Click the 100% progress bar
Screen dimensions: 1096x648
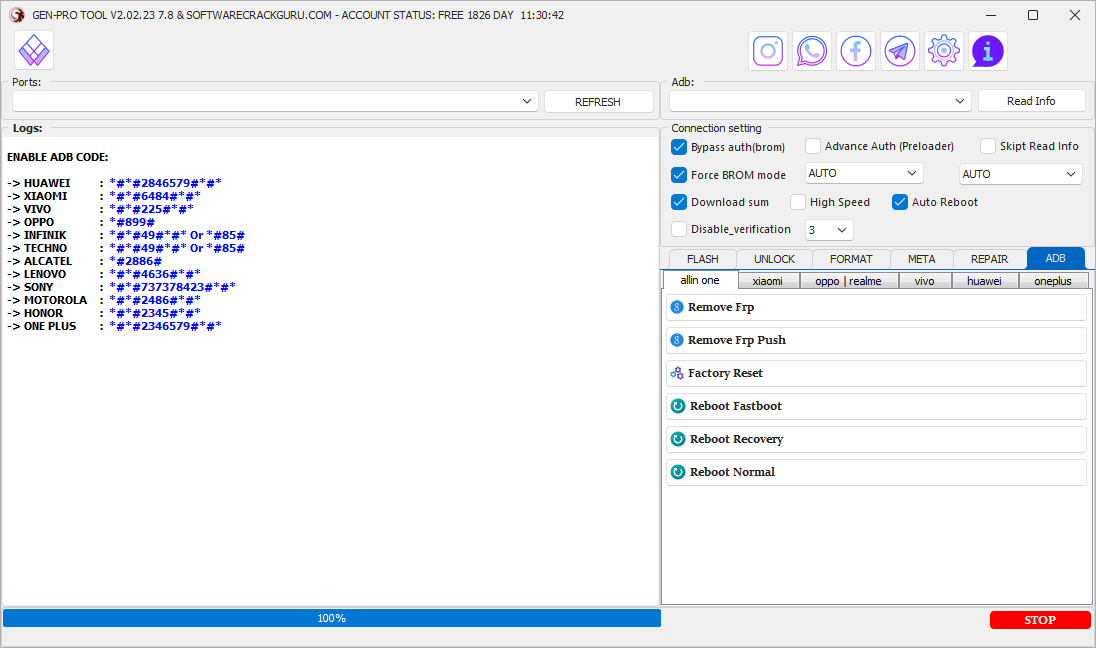[x=331, y=618]
